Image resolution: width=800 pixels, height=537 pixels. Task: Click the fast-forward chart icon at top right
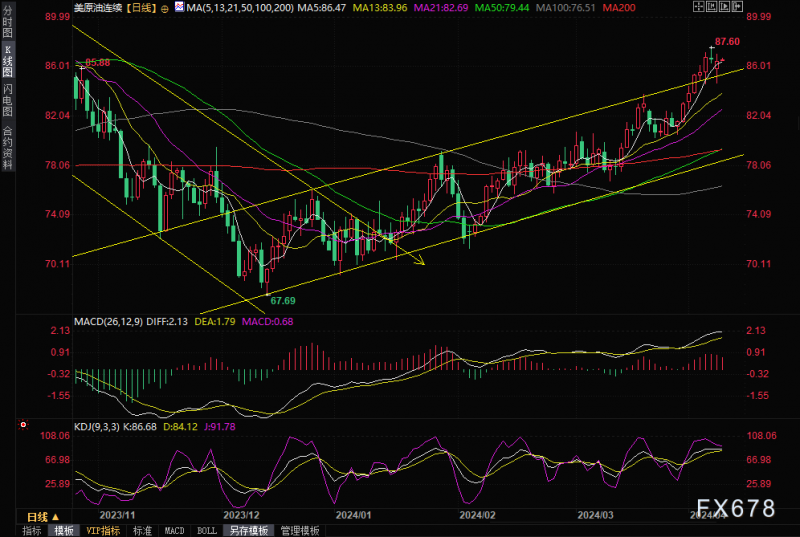pyautogui.click(x=737, y=7)
